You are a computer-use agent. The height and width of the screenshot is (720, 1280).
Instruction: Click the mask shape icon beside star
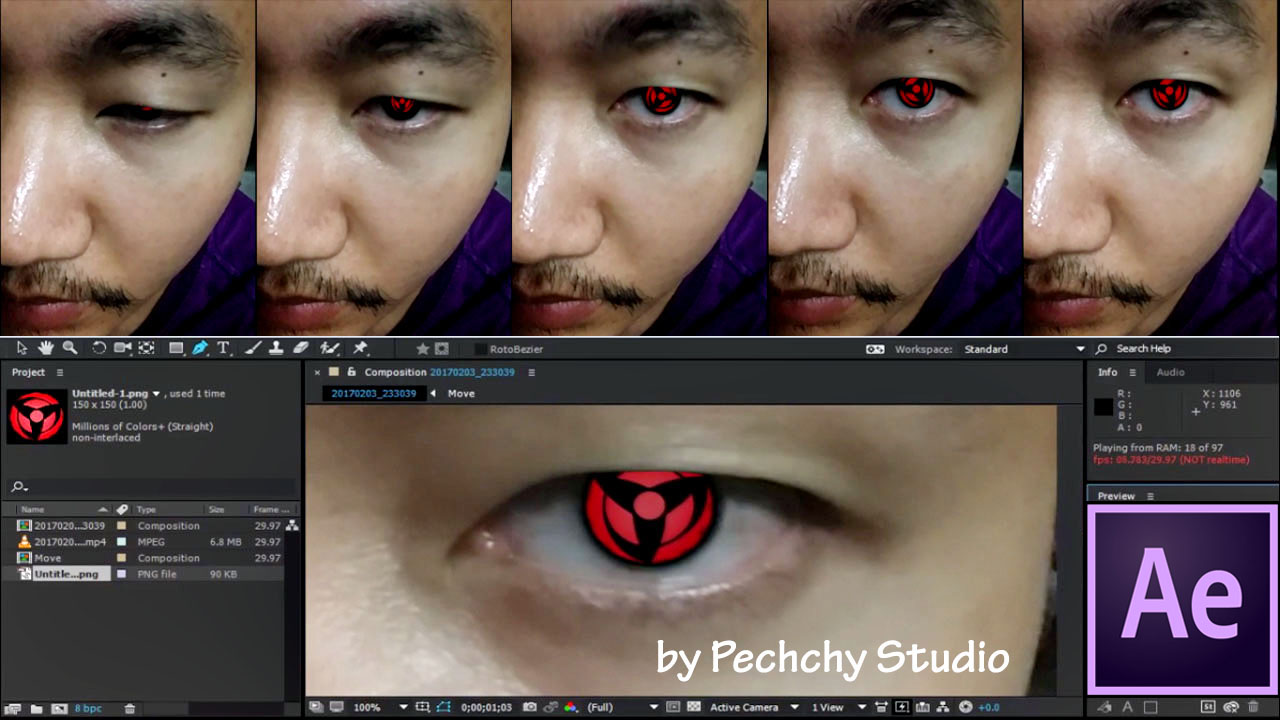(441, 349)
